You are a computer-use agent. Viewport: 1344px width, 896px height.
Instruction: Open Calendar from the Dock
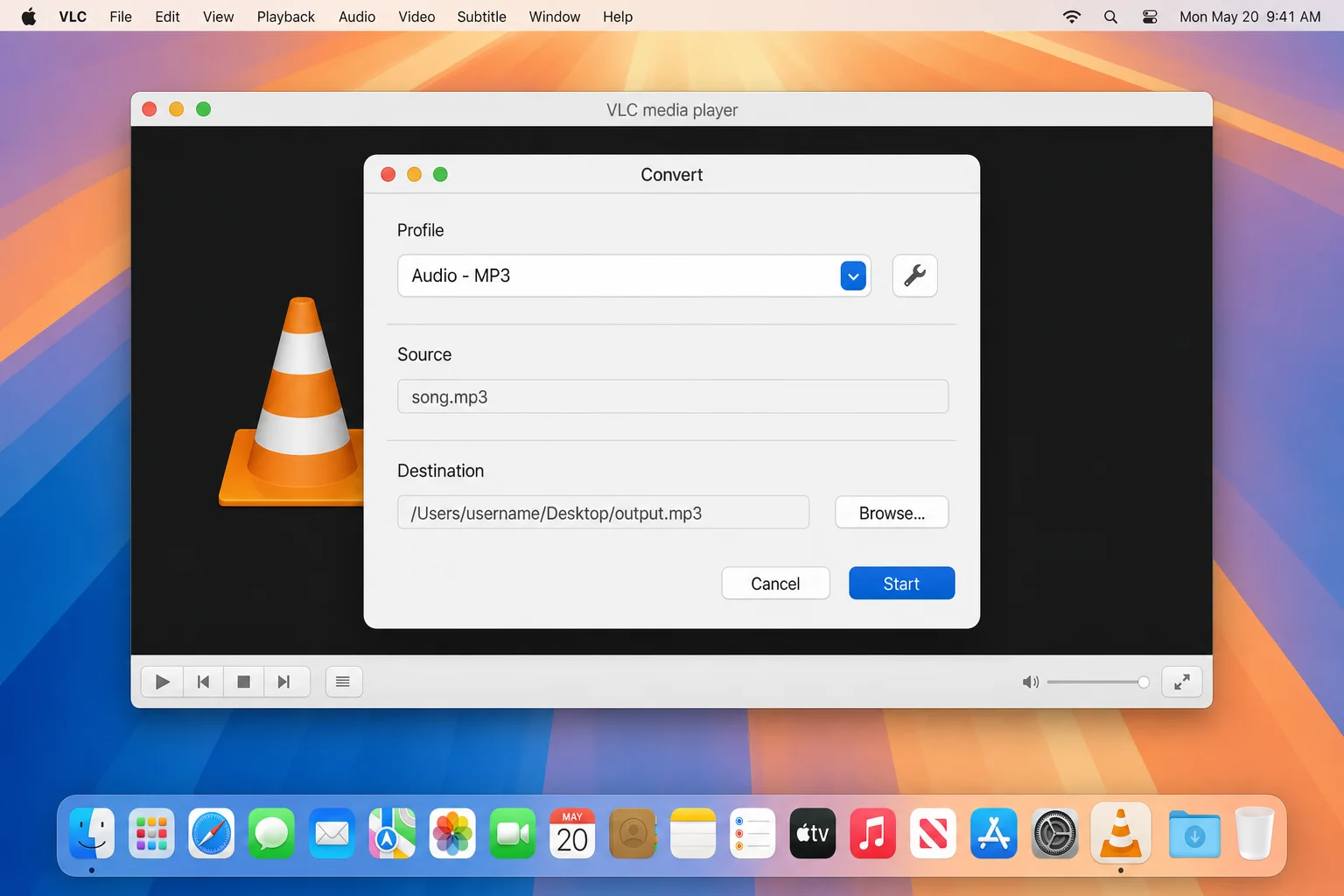[x=572, y=833]
